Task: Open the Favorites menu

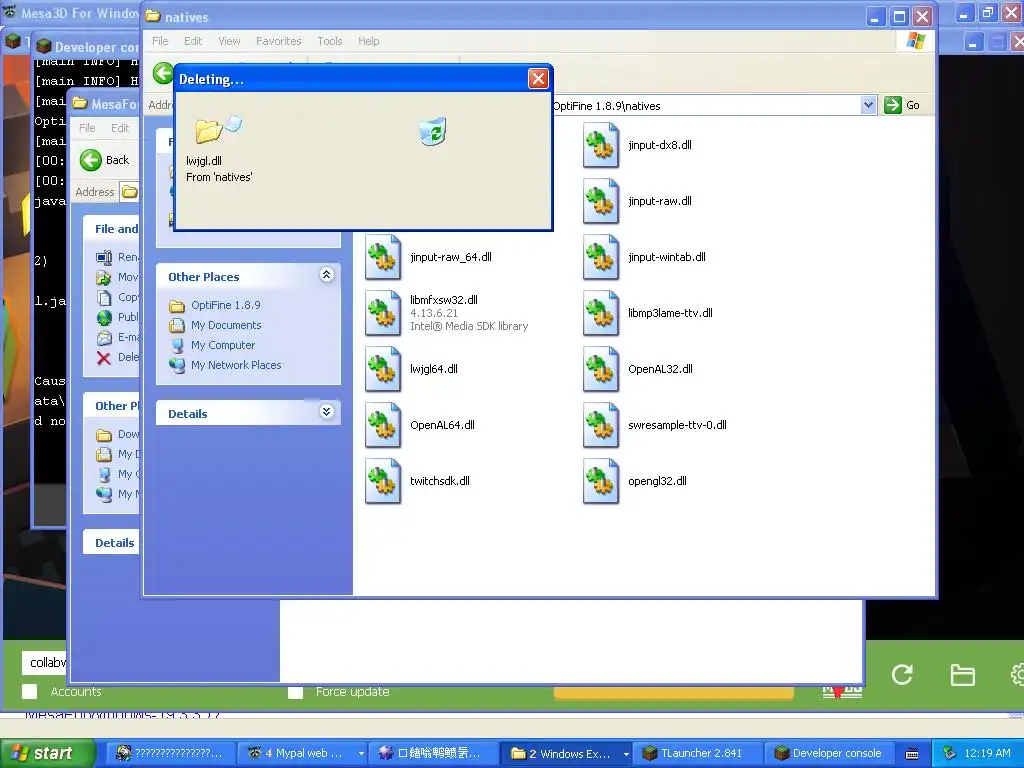Action: (x=279, y=40)
